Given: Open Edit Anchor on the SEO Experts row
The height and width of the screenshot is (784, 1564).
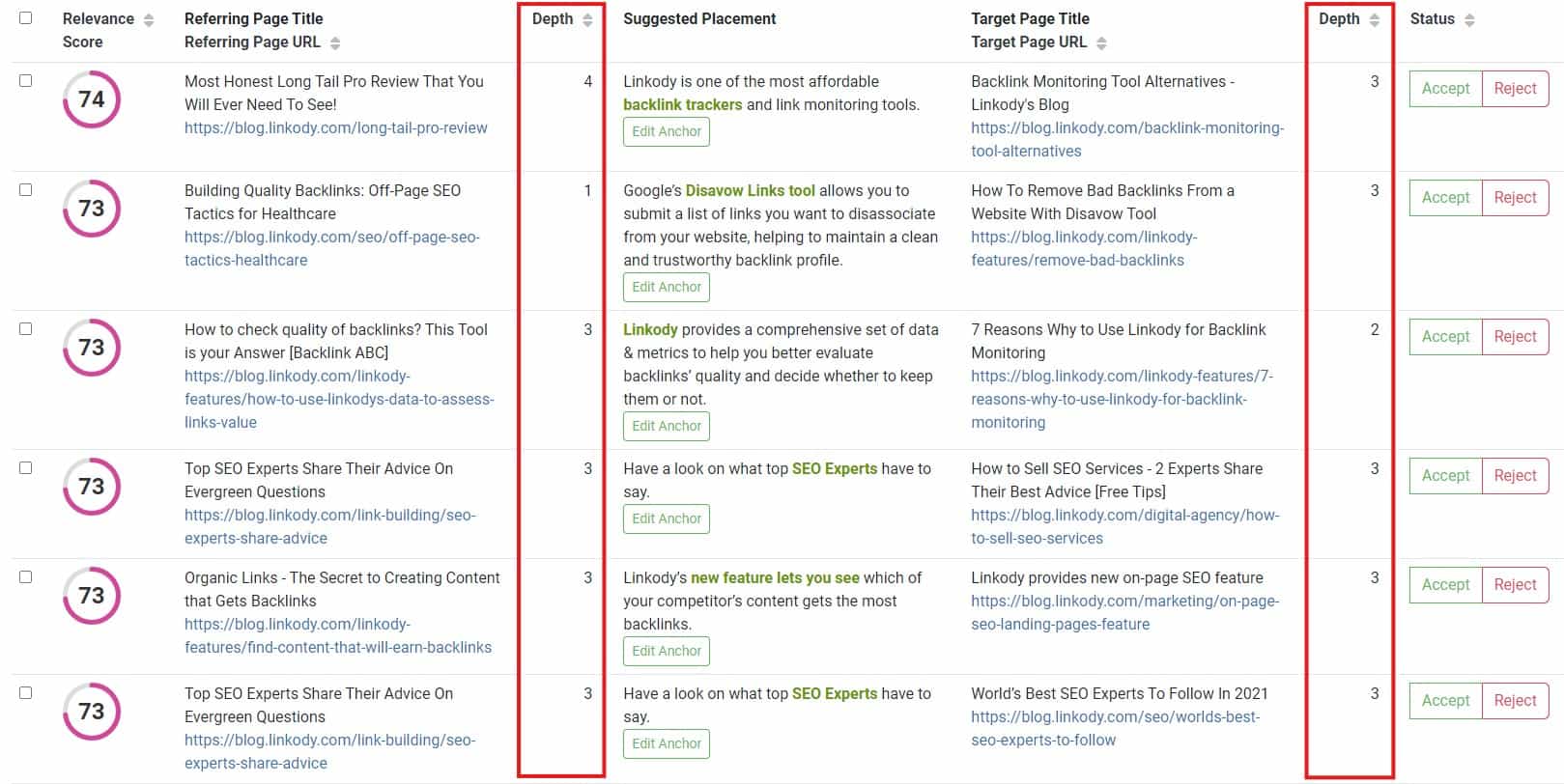Looking at the screenshot, I should (x=666, y=518).
